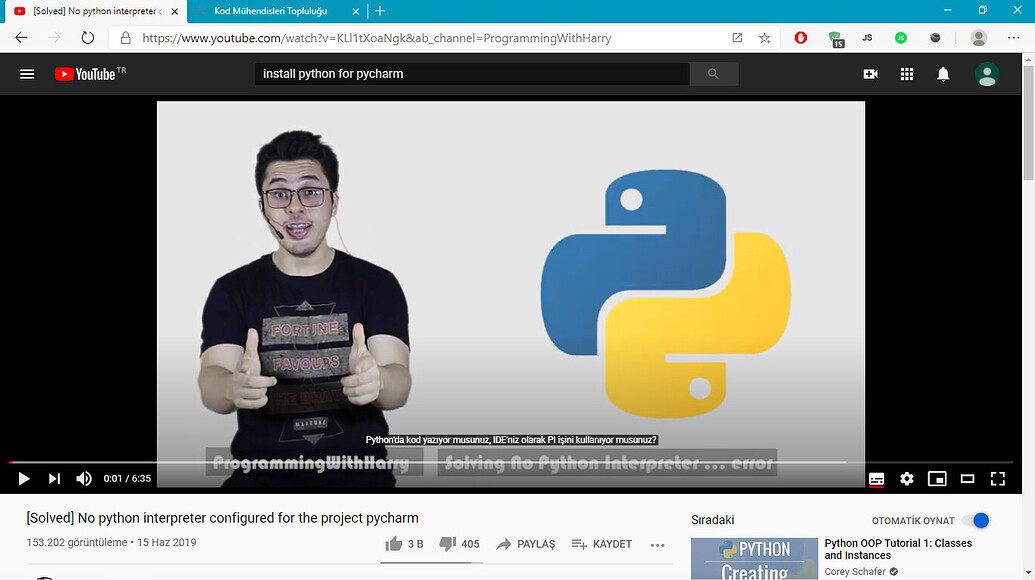Open the browser profile menu
The height and width of the screenshot is (580, 1035).
coord(978,37)
